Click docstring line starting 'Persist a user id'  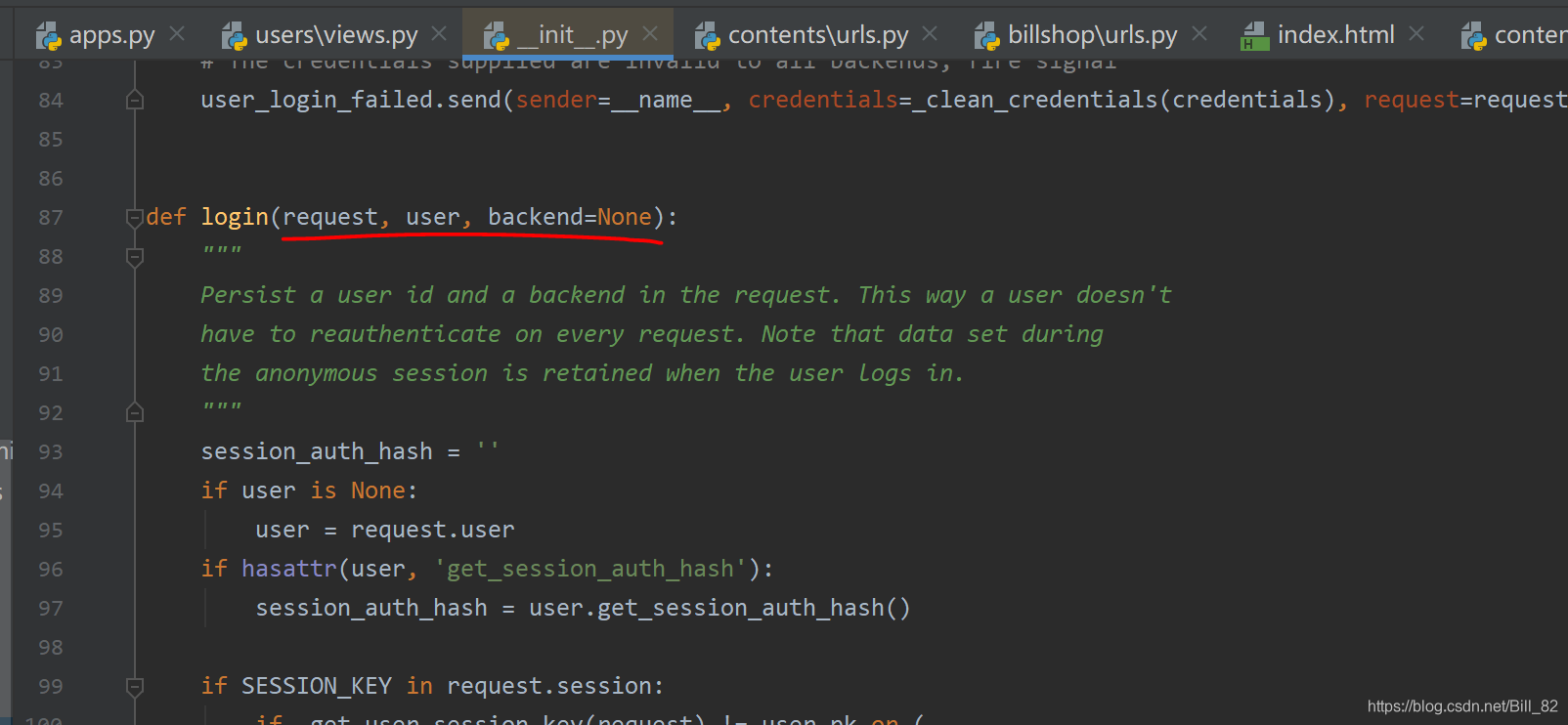point(685,295)
